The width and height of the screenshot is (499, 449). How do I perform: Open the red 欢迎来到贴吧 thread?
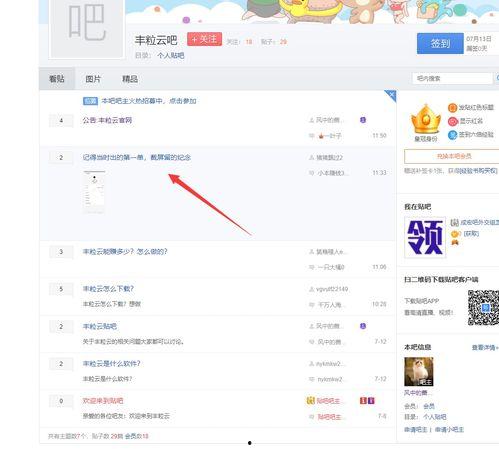(x=103, y=401)
